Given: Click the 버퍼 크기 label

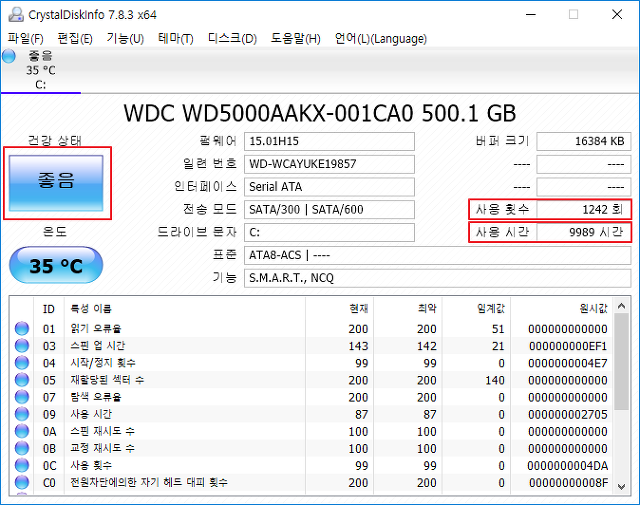Looking at the screenshot, I should click(502, 141).
